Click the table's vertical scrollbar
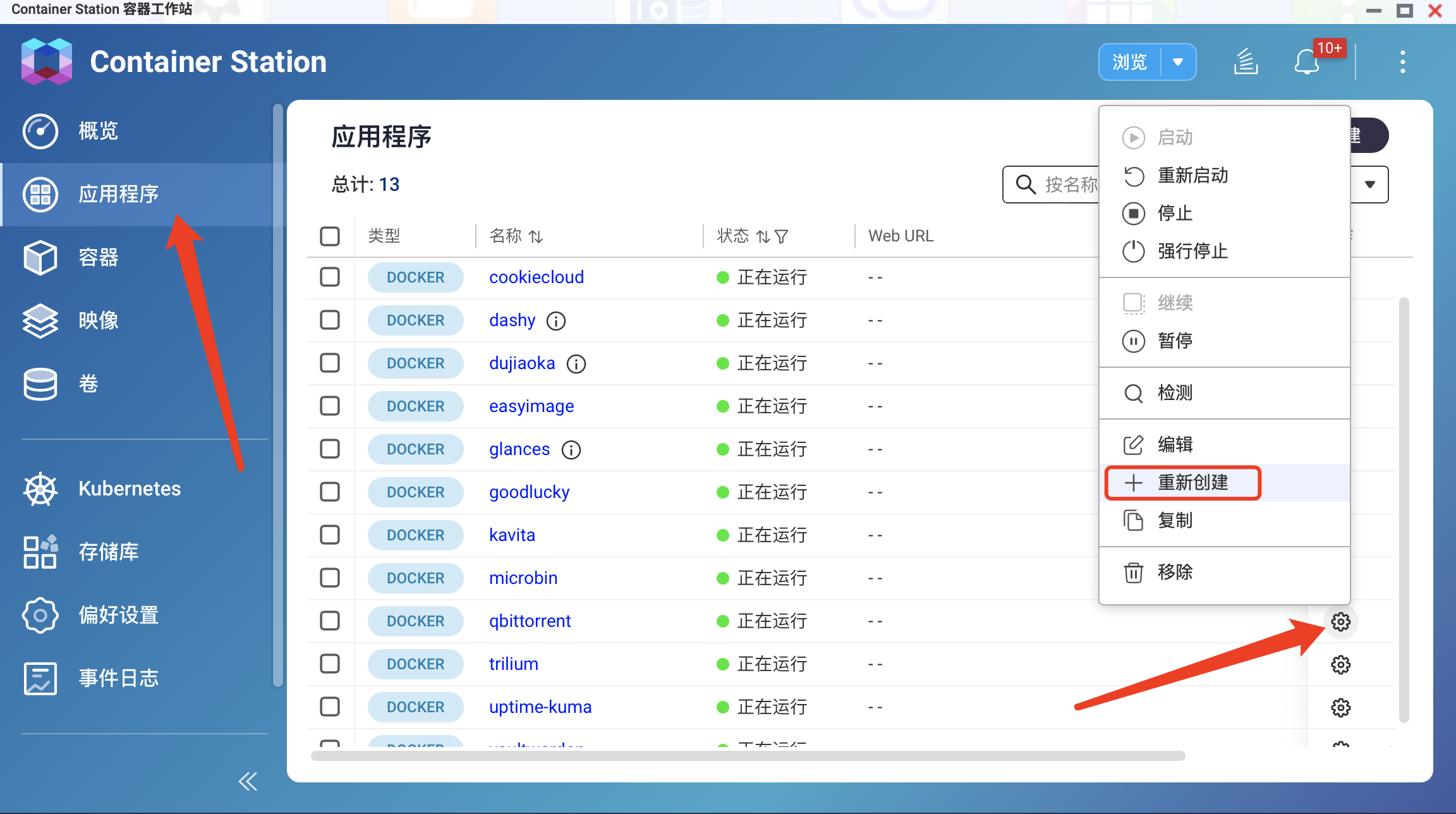 click(x=1404, y=509)
